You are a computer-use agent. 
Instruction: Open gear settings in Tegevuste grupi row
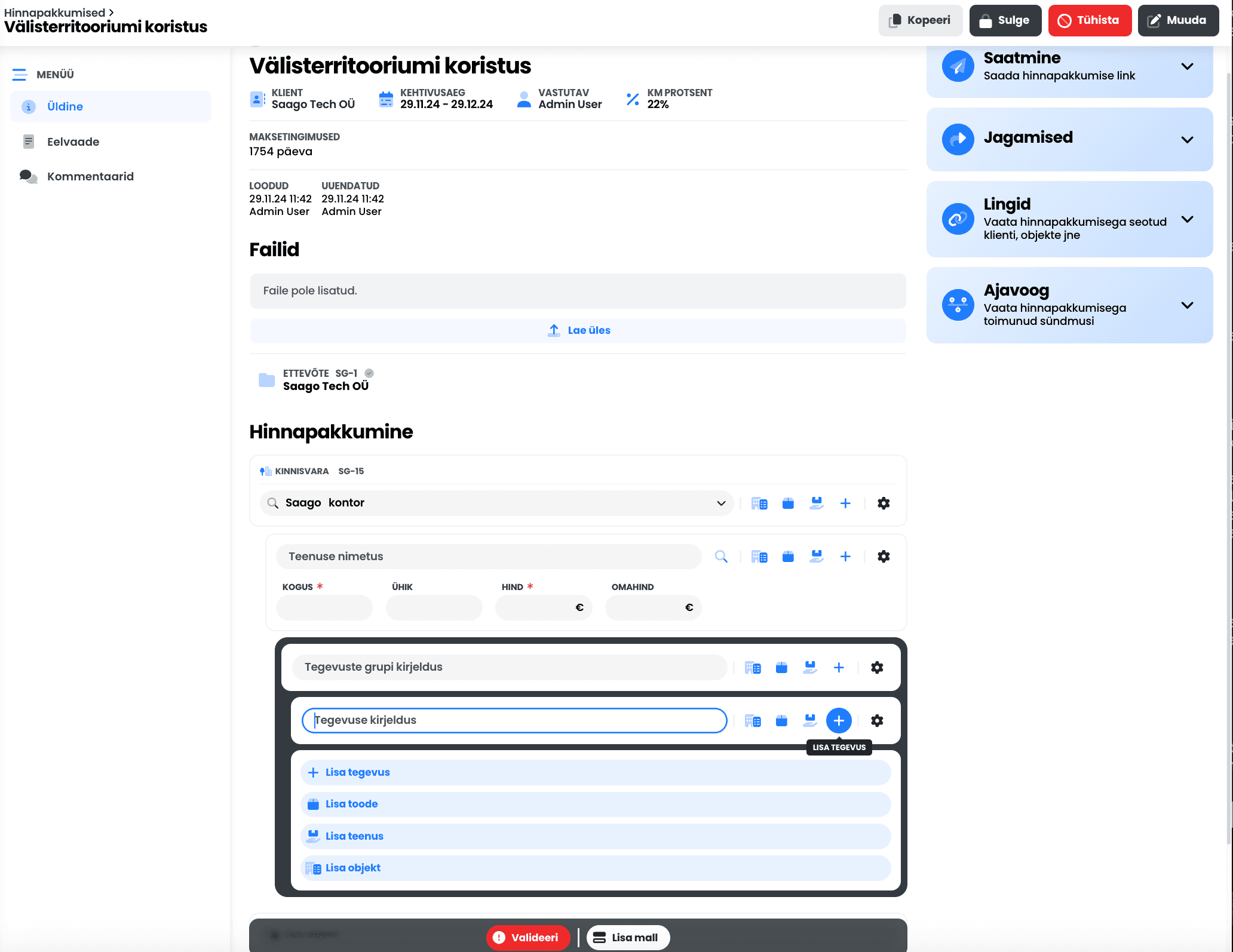(877, 668)
